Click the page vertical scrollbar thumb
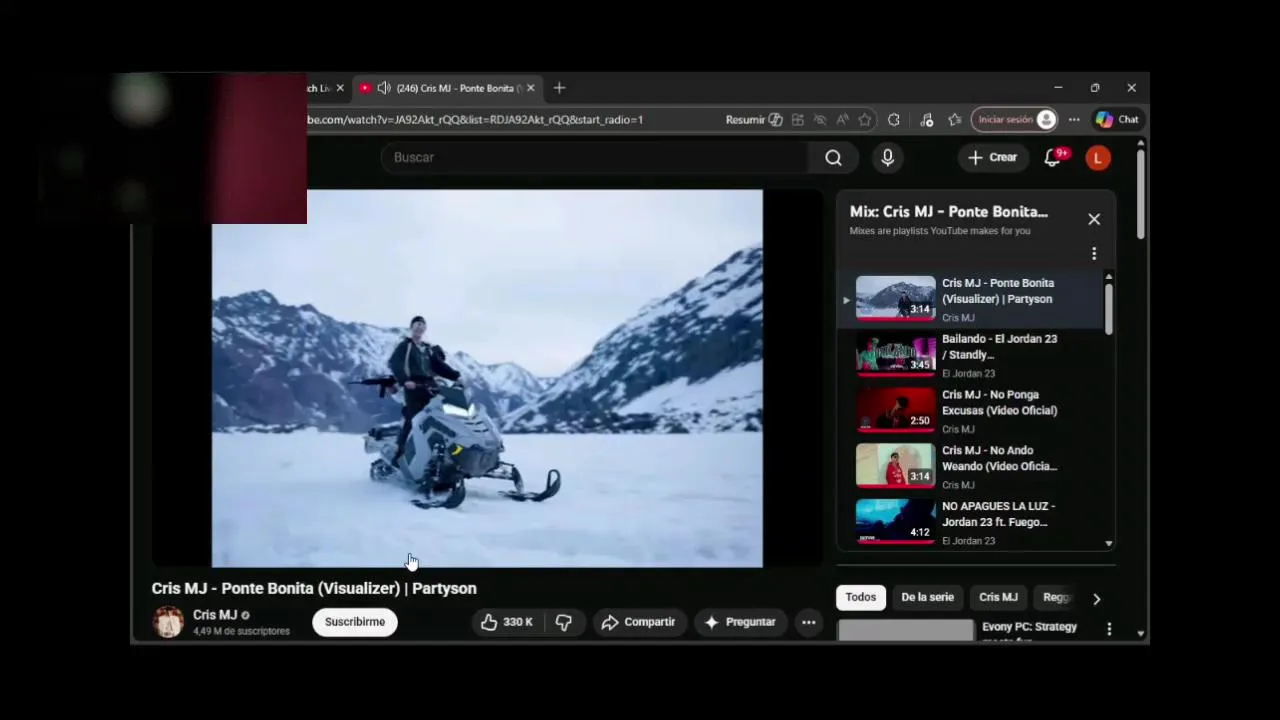 click(x=1140, y=195)
